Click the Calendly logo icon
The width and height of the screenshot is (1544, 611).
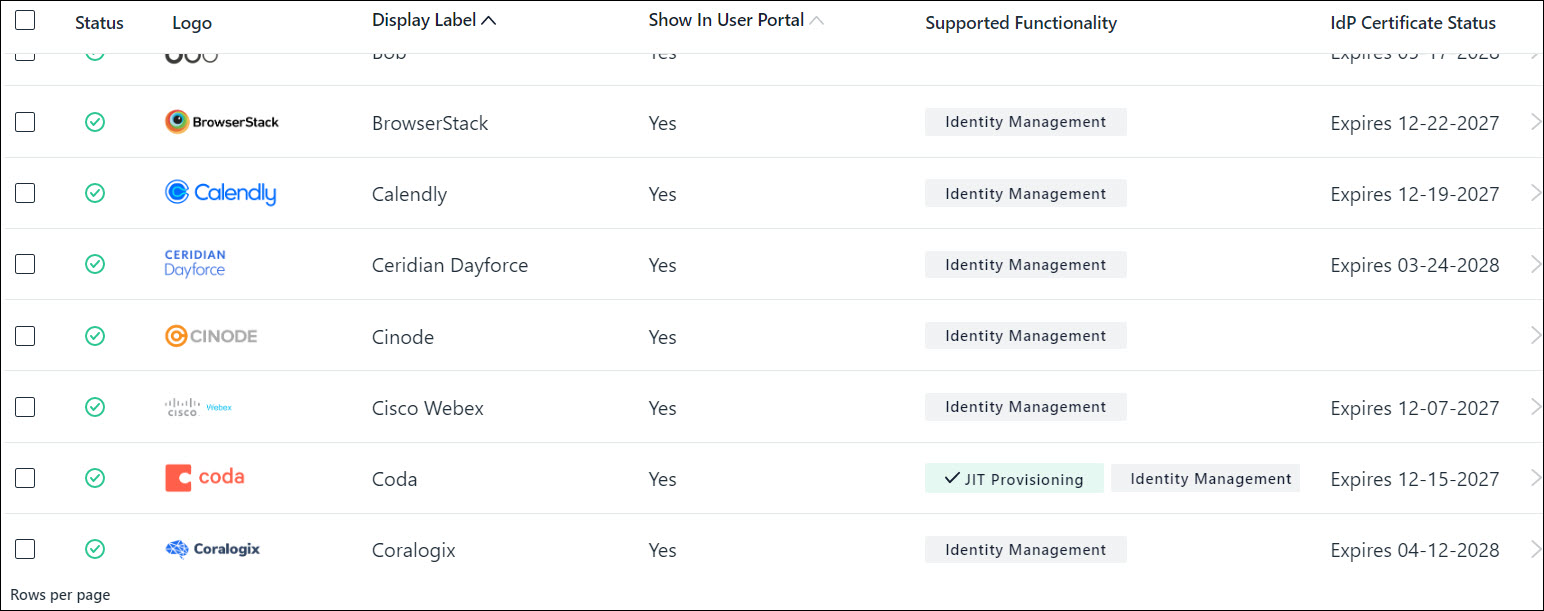point(220,193)
